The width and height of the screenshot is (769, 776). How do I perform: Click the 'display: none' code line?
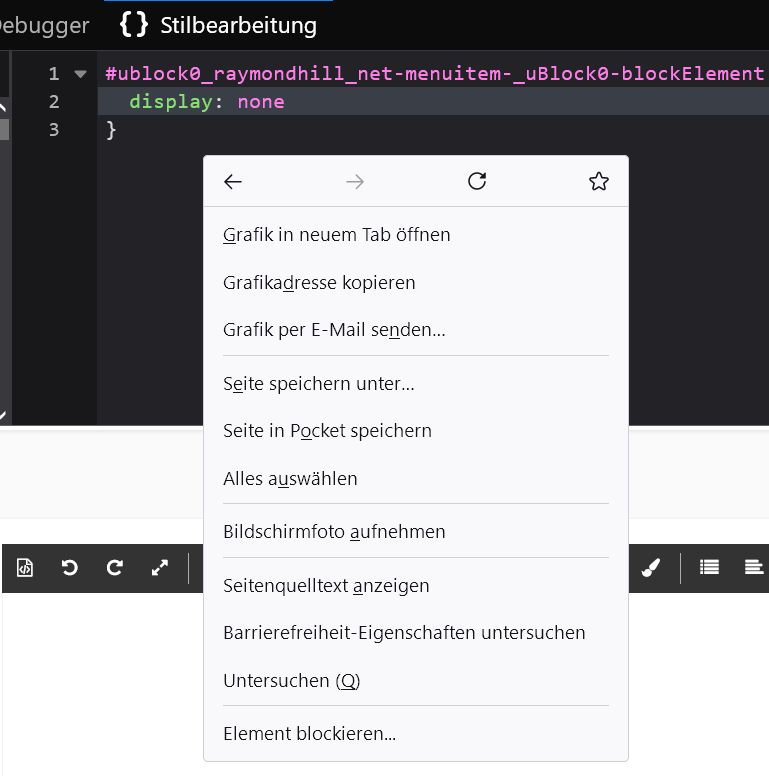[x=207, y=102]
